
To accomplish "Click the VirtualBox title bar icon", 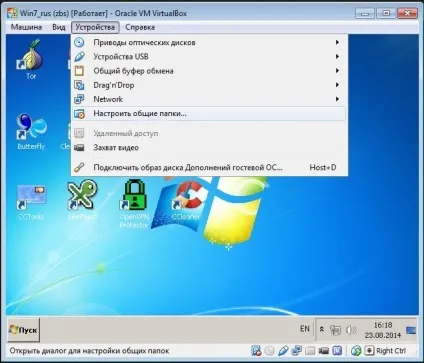I will click(x=13, y=13).
